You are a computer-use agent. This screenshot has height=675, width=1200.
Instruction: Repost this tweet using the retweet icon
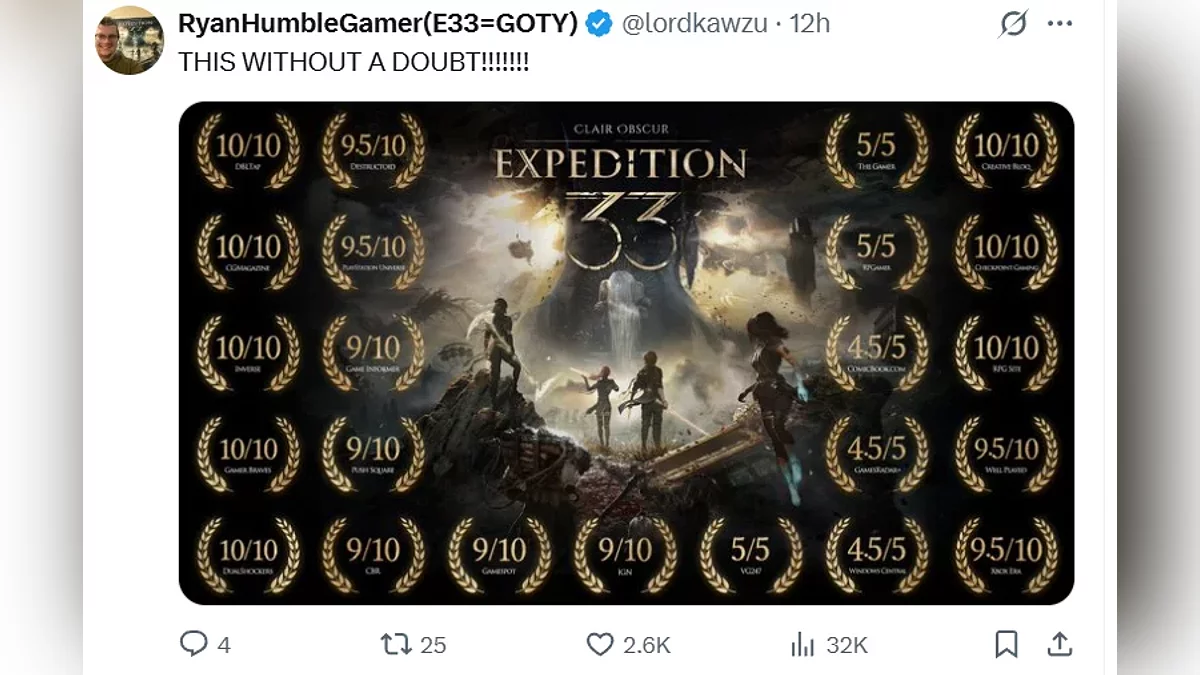click(x=396, y=644)
